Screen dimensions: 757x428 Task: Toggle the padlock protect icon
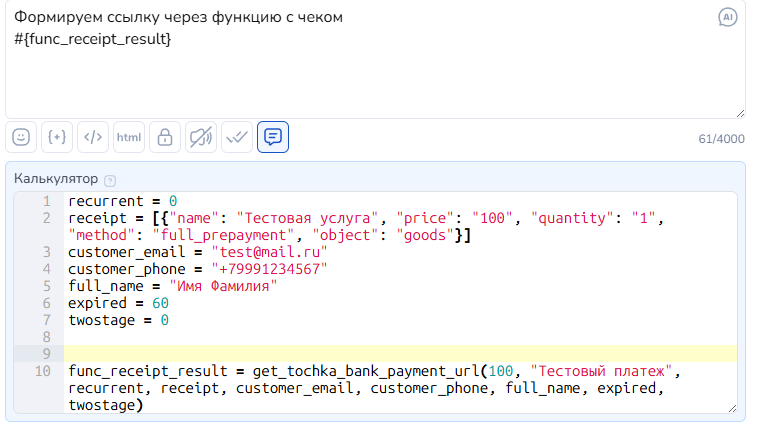point(165,137)
